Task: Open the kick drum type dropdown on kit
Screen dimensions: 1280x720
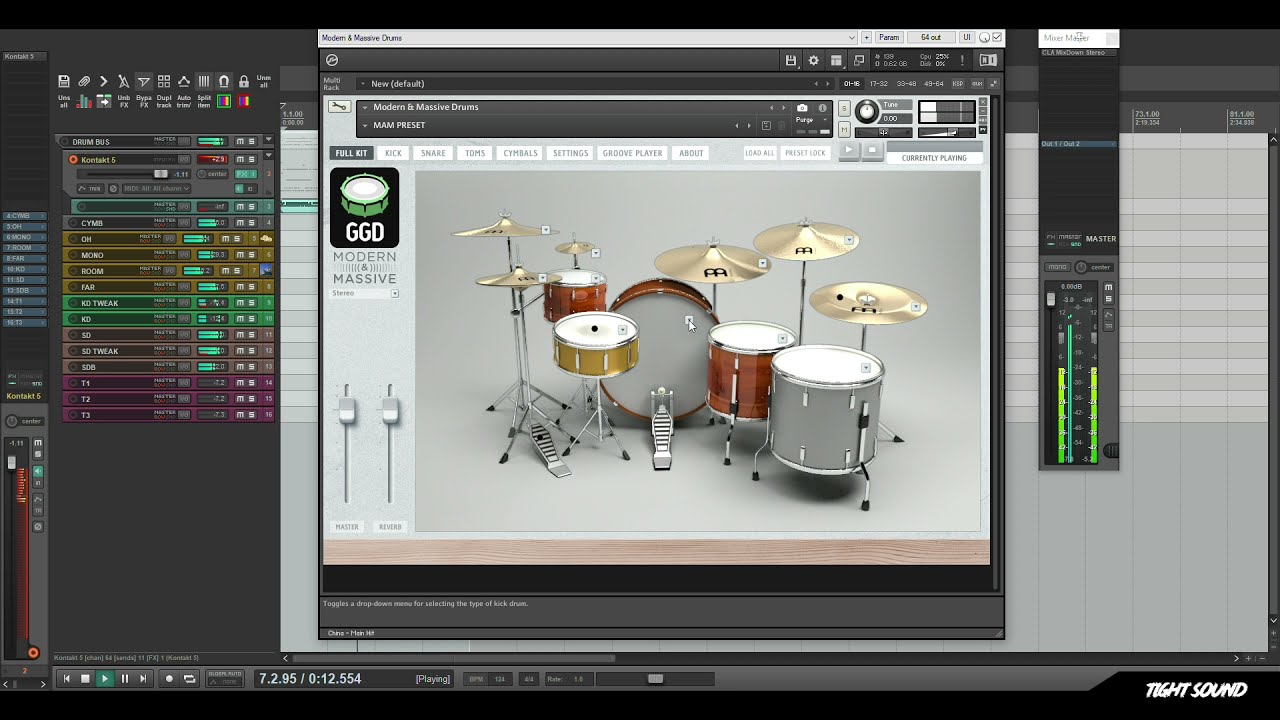Action: (689, 320)
